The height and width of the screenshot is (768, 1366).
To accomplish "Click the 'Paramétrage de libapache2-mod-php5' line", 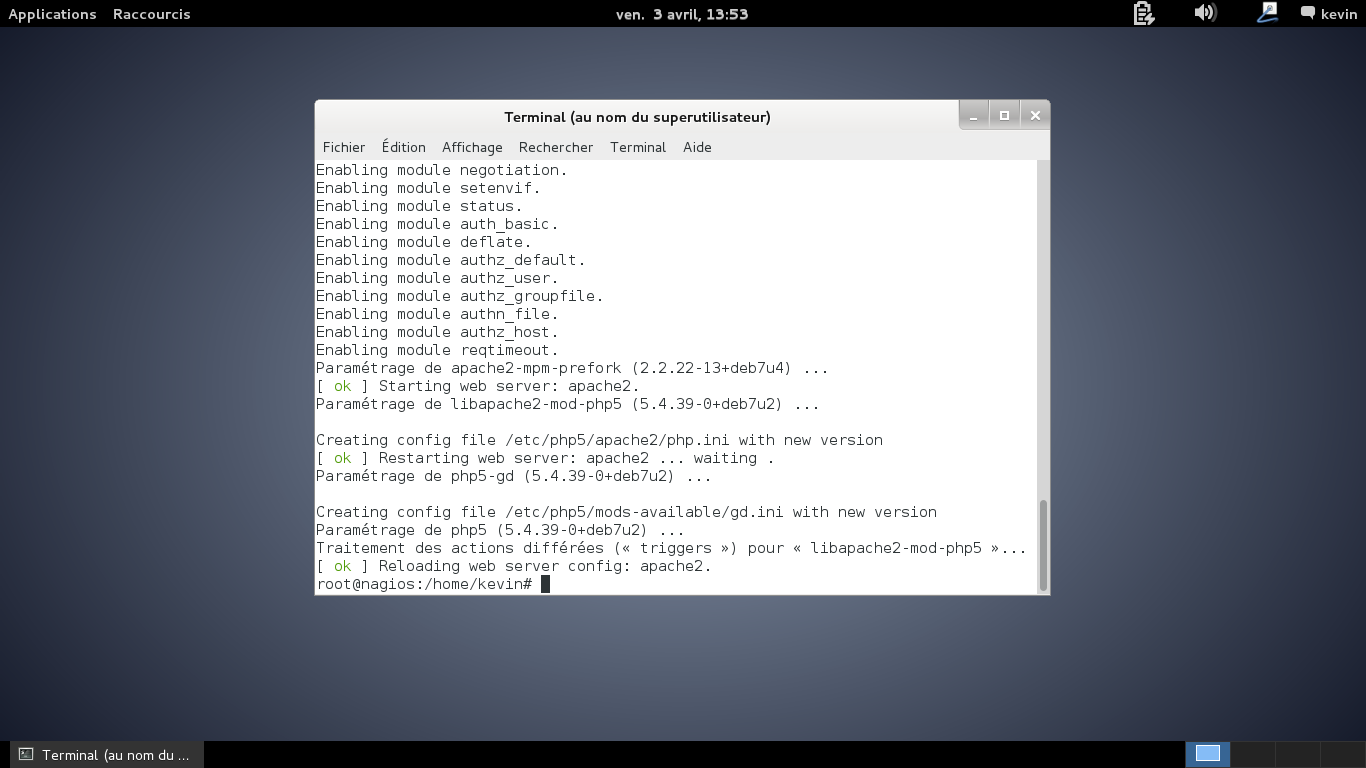I will [x=568, y=404].
